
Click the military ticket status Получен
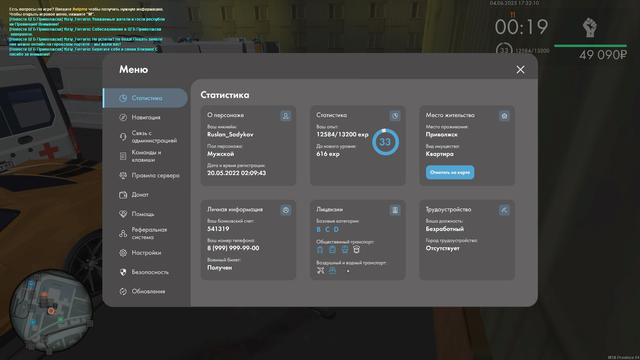(220, 268)
